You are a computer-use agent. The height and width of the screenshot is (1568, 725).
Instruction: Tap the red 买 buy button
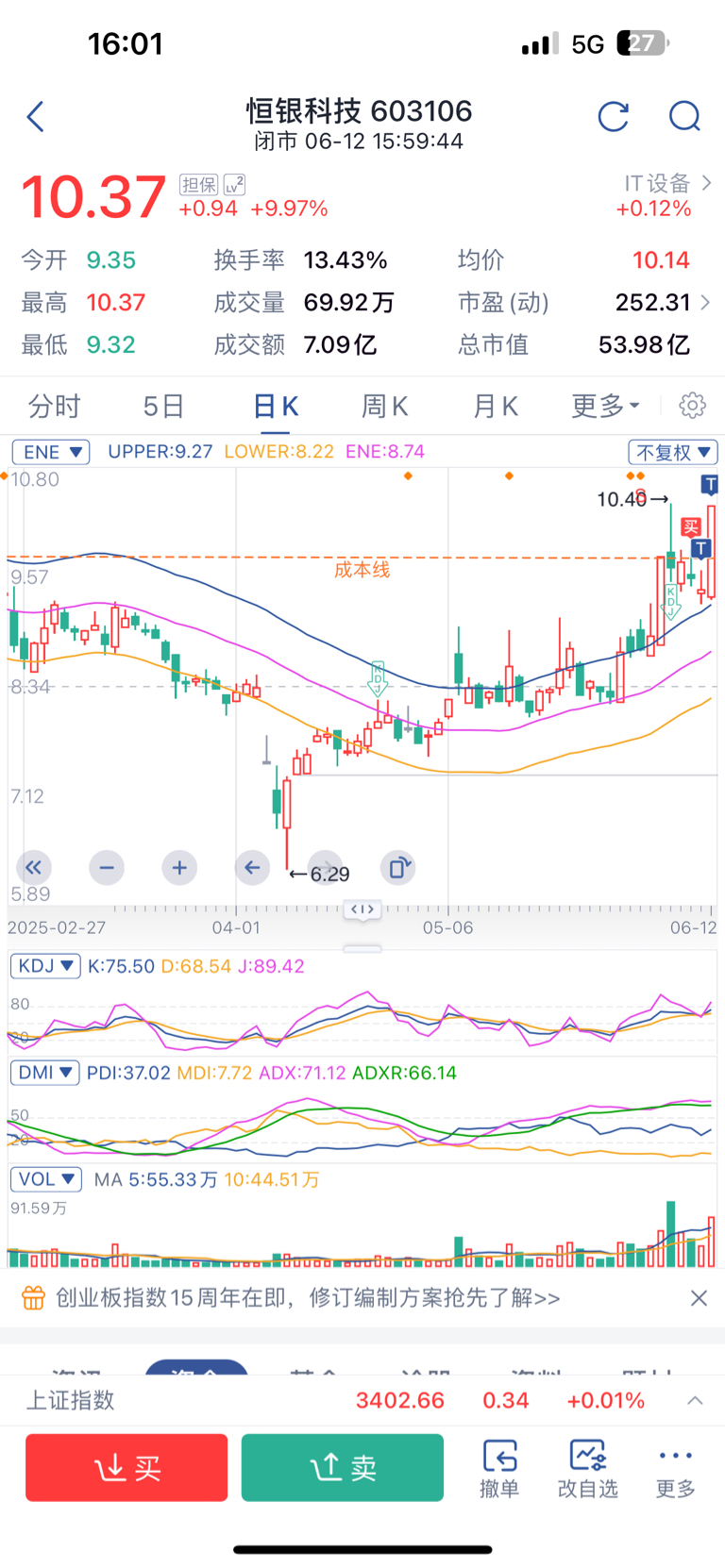[x=126, y=1467]
